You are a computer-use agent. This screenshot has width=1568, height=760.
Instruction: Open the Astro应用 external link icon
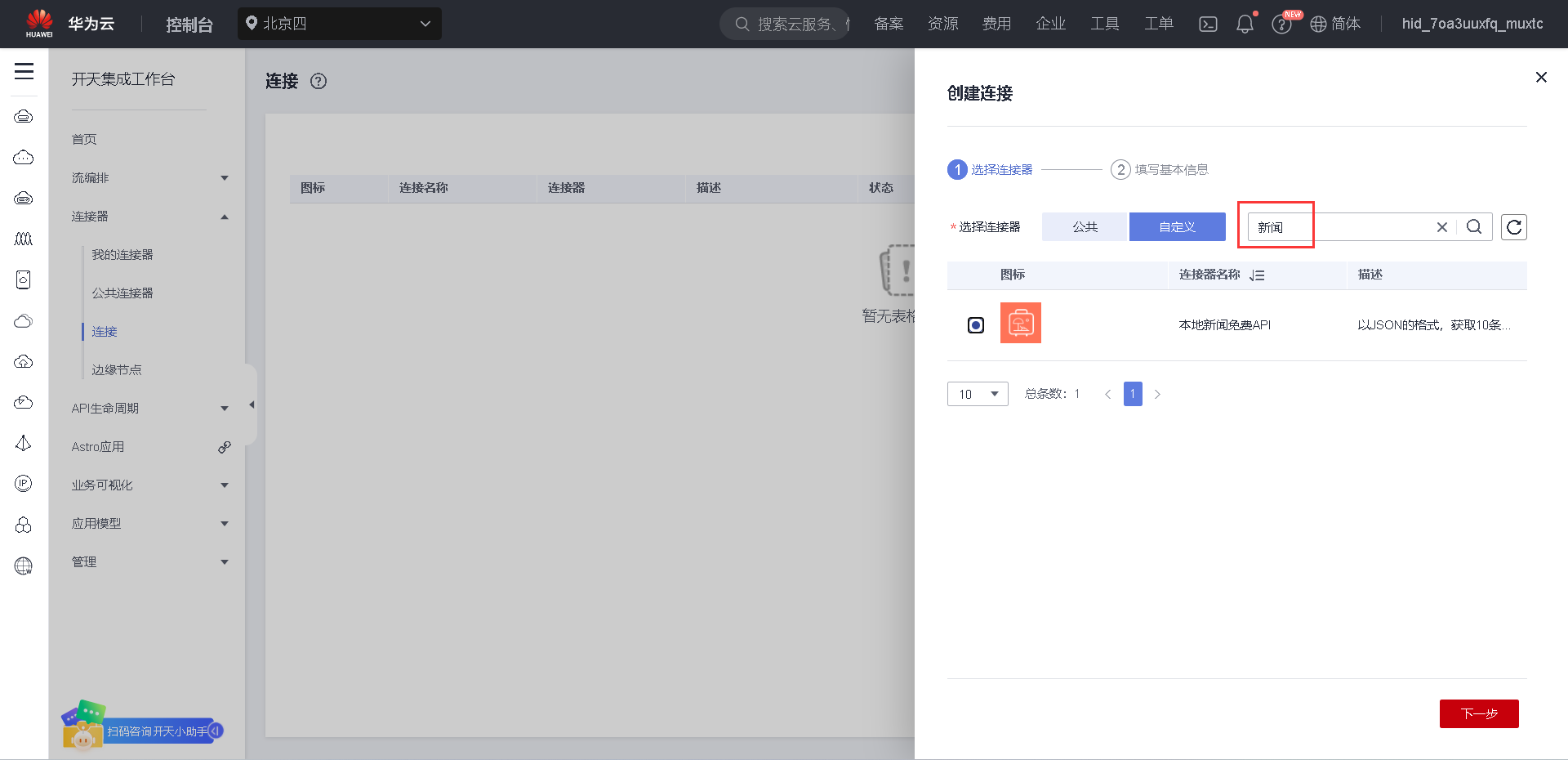pos(225,447)
